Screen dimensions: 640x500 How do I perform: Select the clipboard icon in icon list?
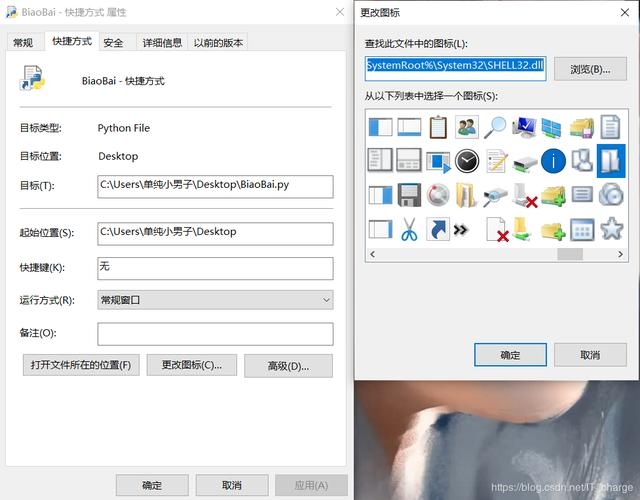pyautogui.click(x=438, y=127)
